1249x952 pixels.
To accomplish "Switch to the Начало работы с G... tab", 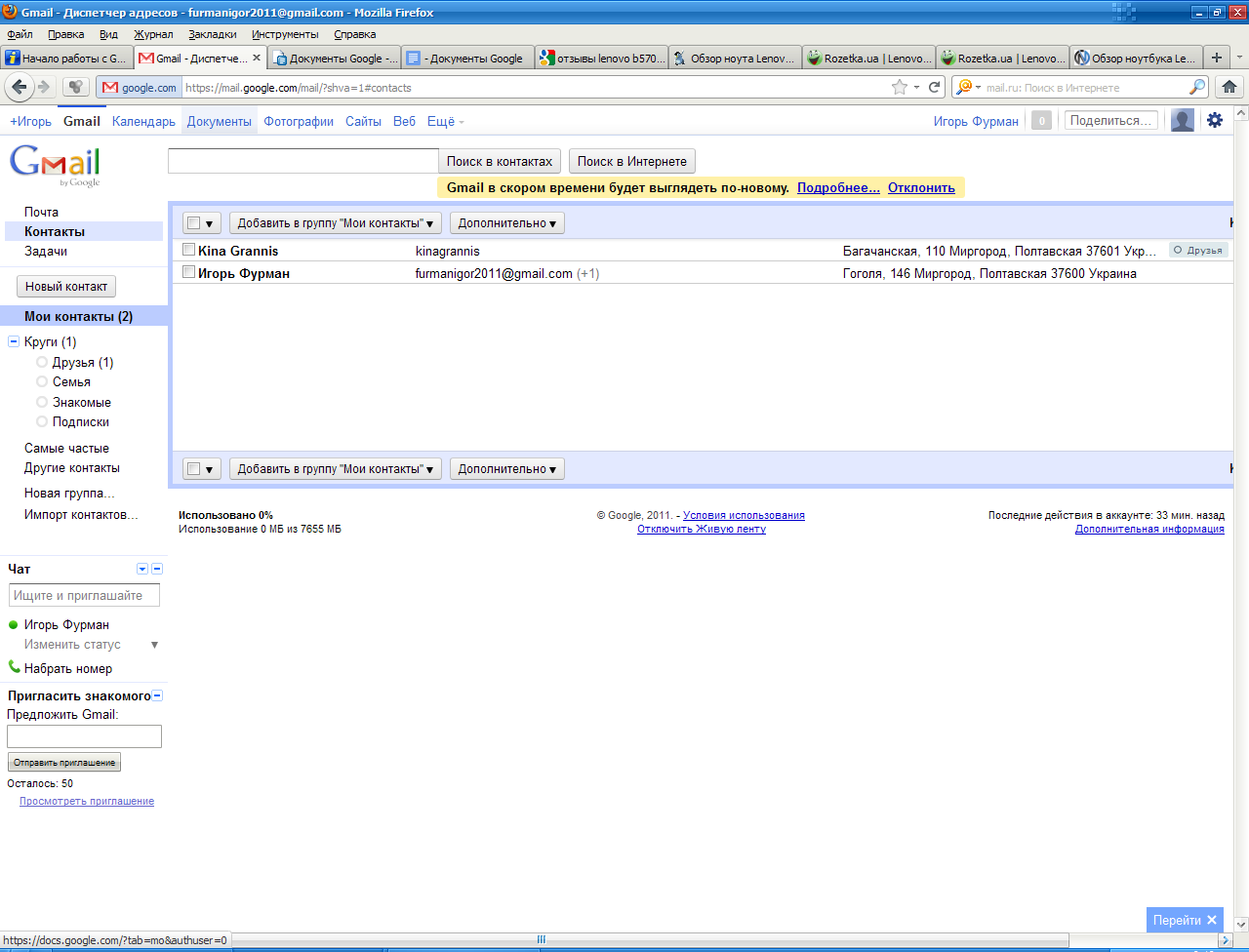I will [67, 58].
